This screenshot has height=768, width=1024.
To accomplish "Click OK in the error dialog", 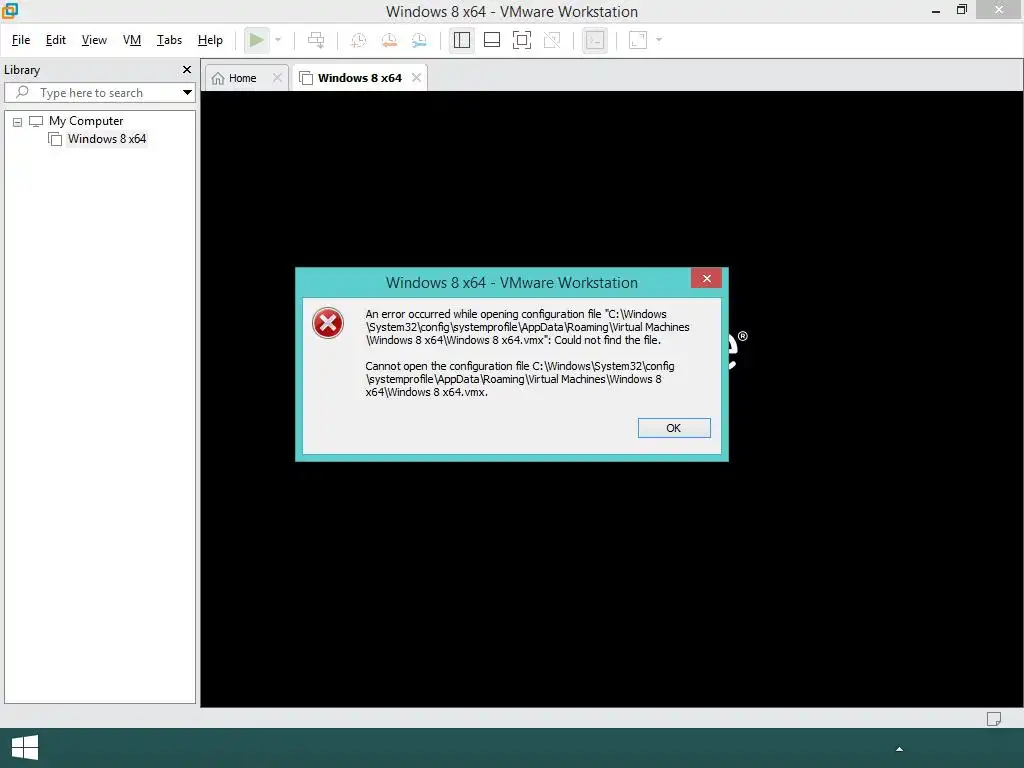I will tap(674, 428).
